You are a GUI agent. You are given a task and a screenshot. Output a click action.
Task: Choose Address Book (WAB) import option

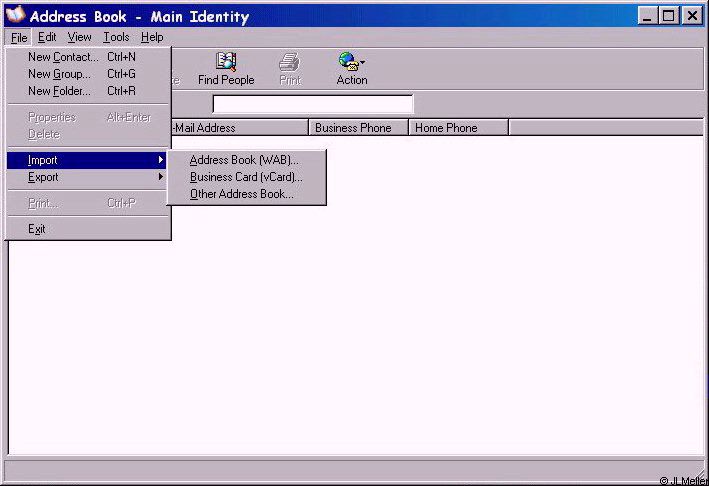[244, 160]
